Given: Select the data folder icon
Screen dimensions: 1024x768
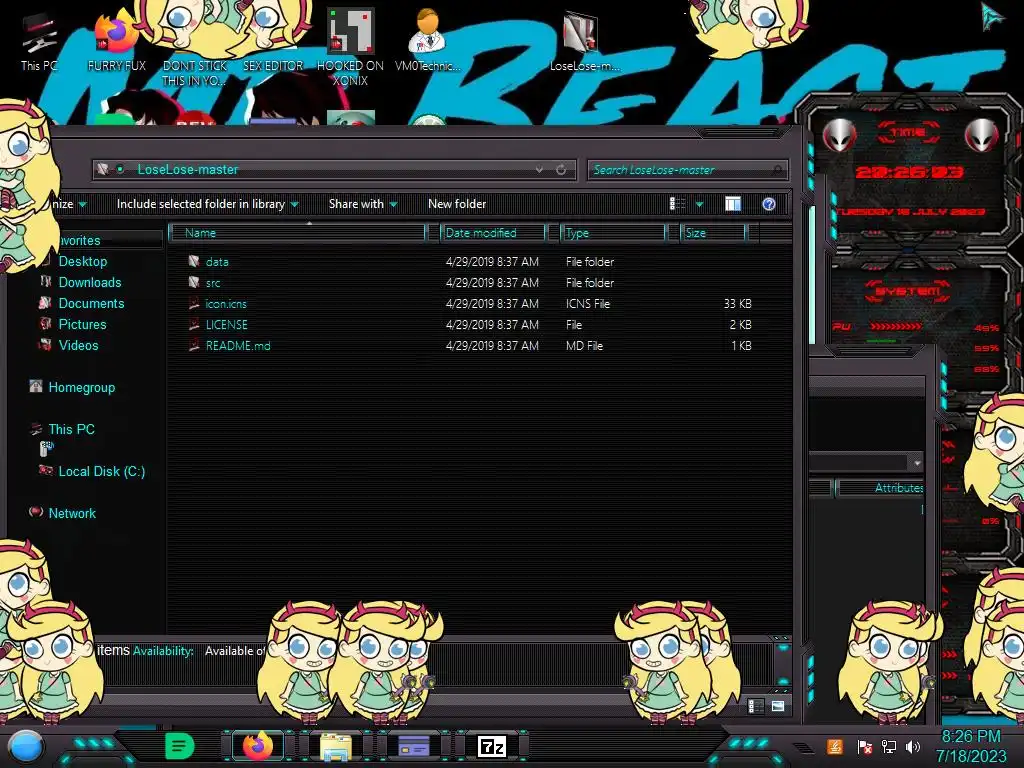Looking at the screenshot, I should [194, 261].
